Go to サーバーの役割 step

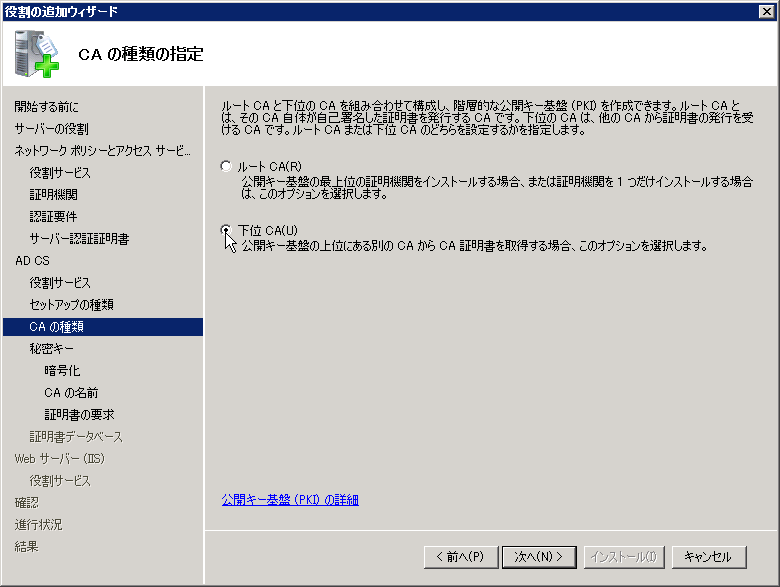(x=51, y=129)
